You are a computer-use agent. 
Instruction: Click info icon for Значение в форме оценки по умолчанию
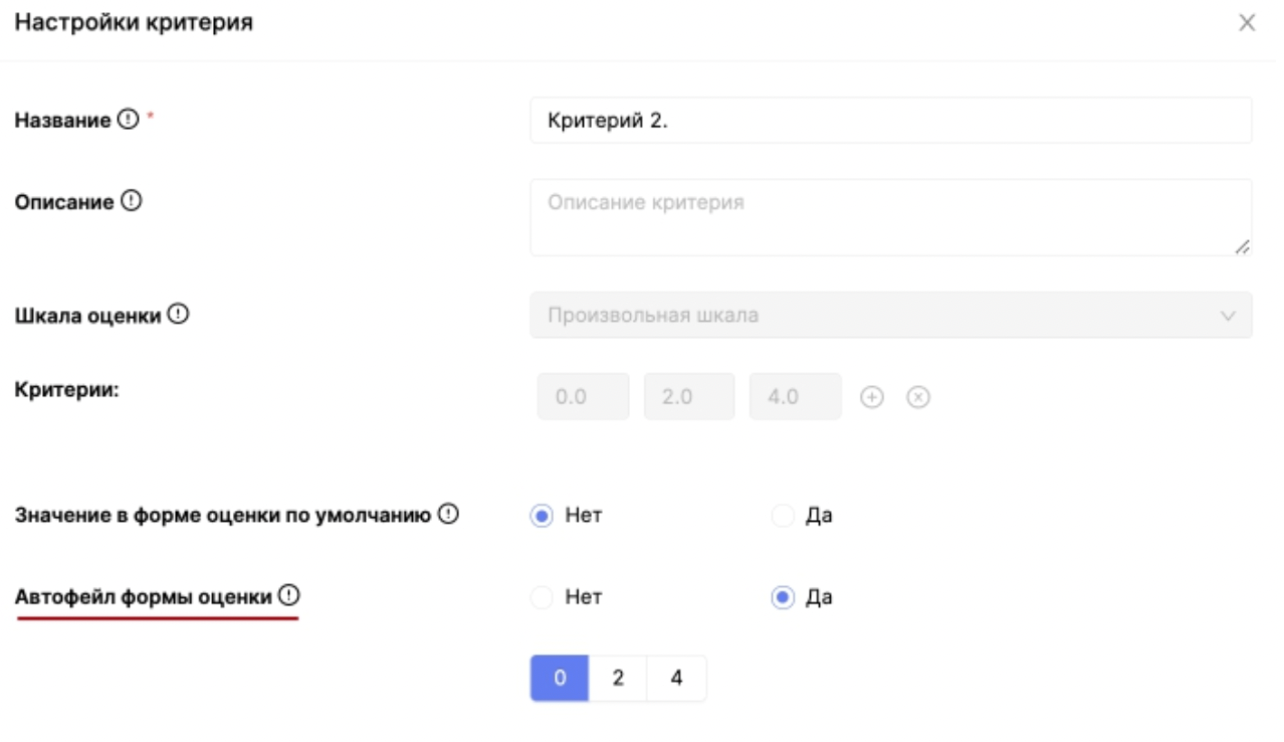449,516
